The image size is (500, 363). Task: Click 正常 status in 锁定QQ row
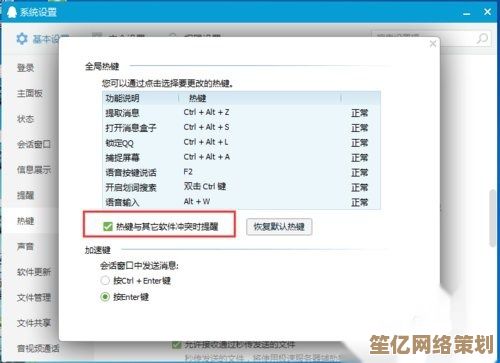(359, 143)
